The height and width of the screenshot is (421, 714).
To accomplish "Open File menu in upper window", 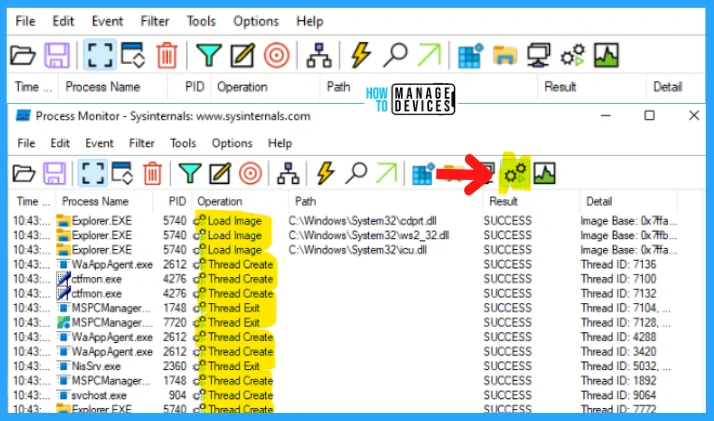I will coord(26,21).
